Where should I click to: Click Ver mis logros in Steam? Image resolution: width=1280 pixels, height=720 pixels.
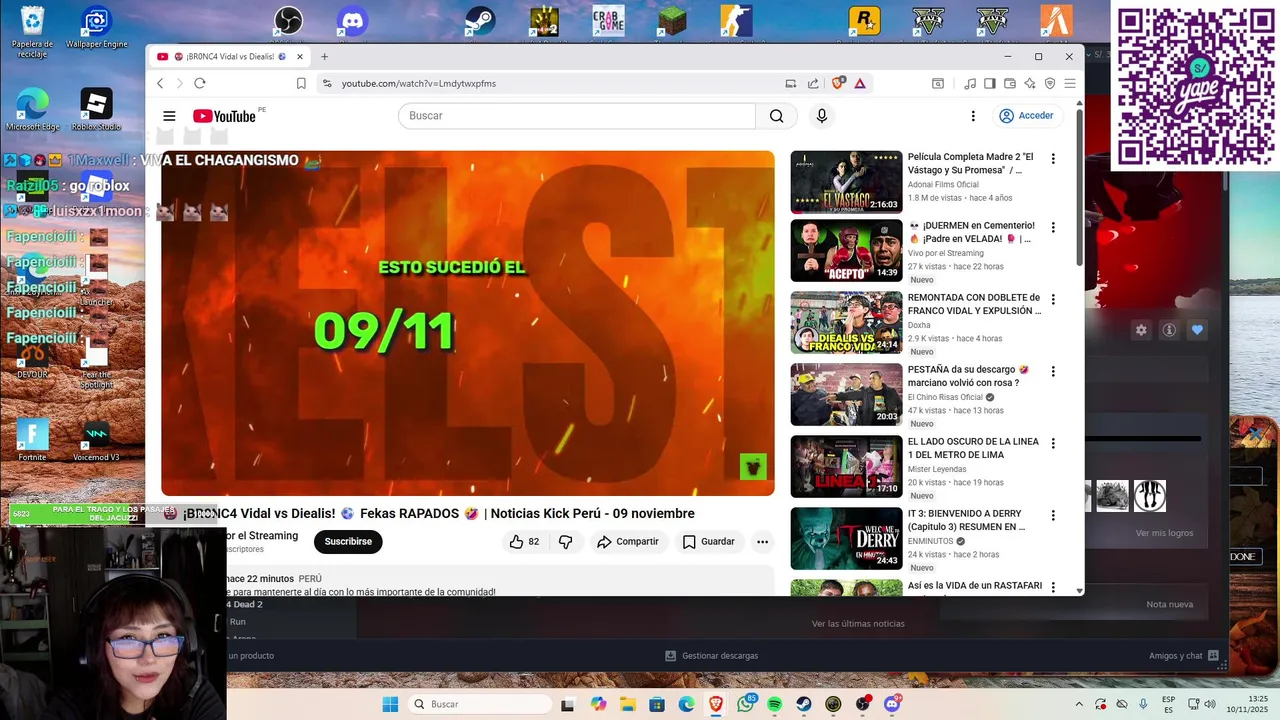pyautogui.click(x=1164, y=533)
